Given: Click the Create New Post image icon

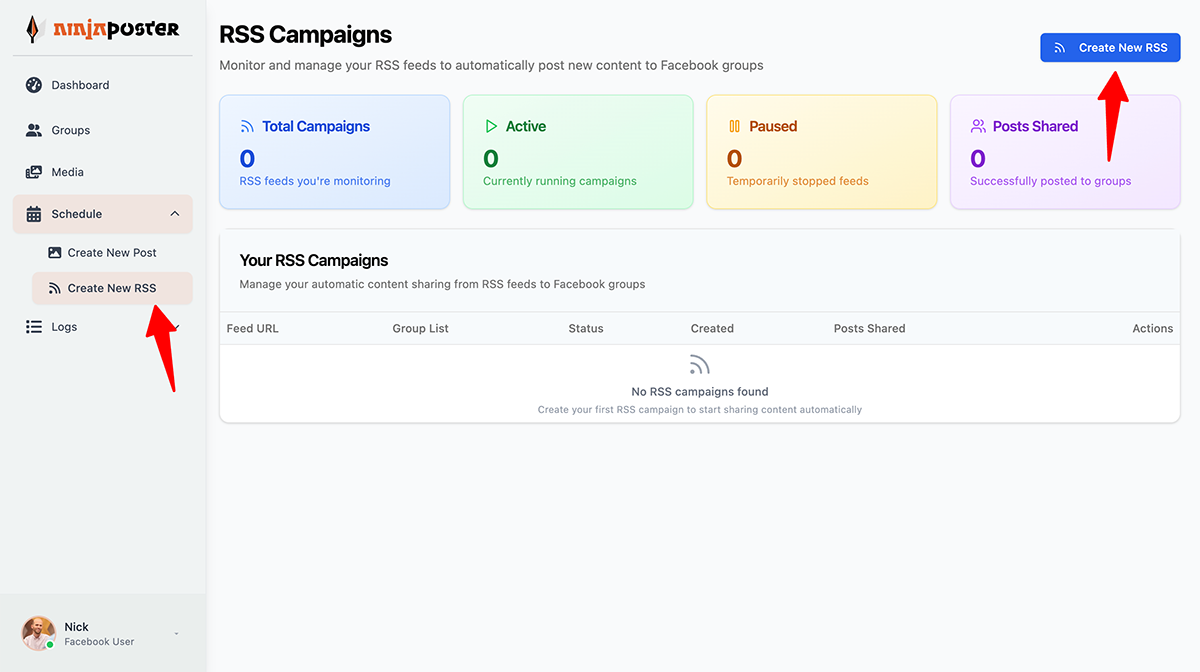Looking at the screenshot, I should point(55,253).
